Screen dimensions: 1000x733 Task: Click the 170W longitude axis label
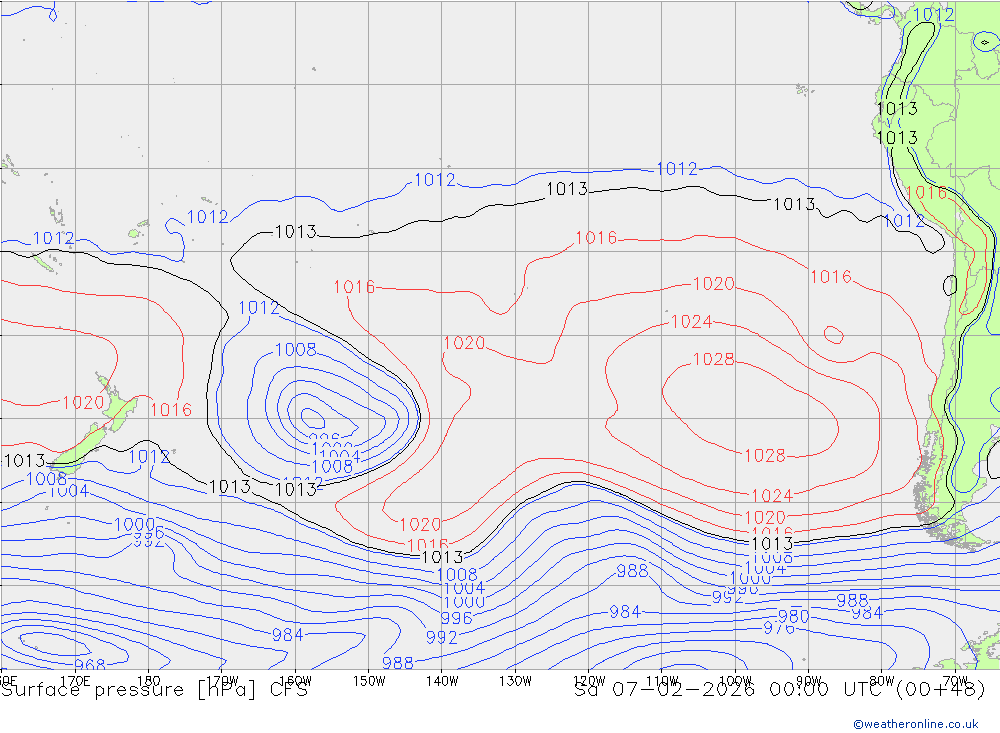pyautogui.click(x=222, y=681)
